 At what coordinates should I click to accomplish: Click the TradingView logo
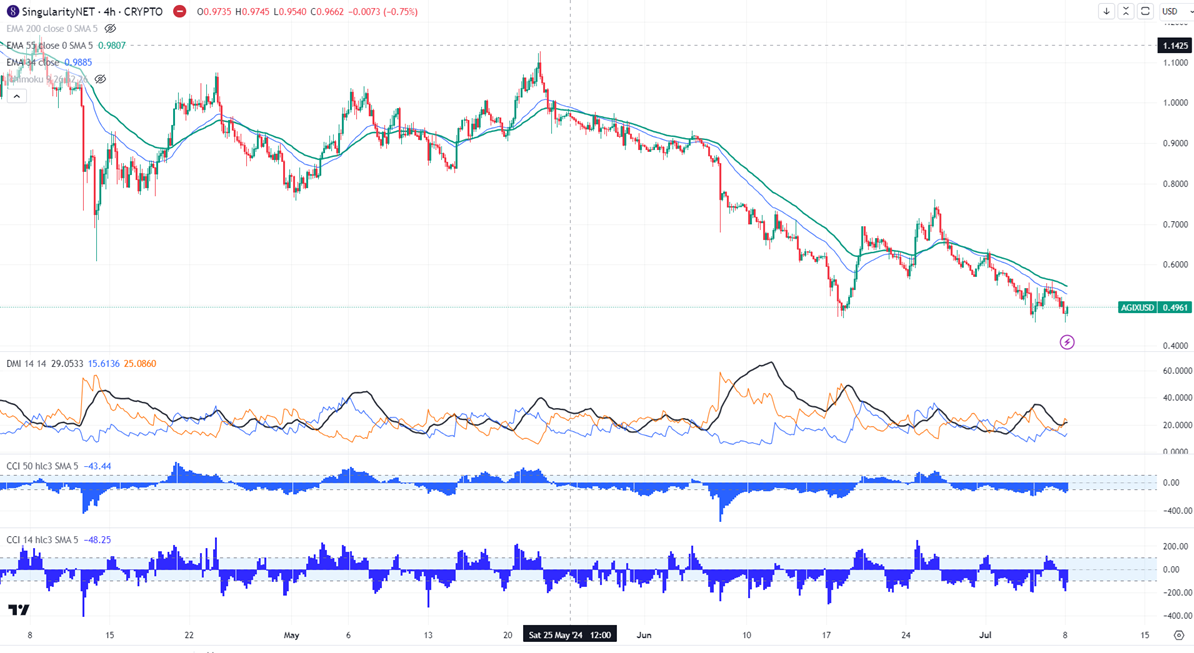(x=19, y=610)
